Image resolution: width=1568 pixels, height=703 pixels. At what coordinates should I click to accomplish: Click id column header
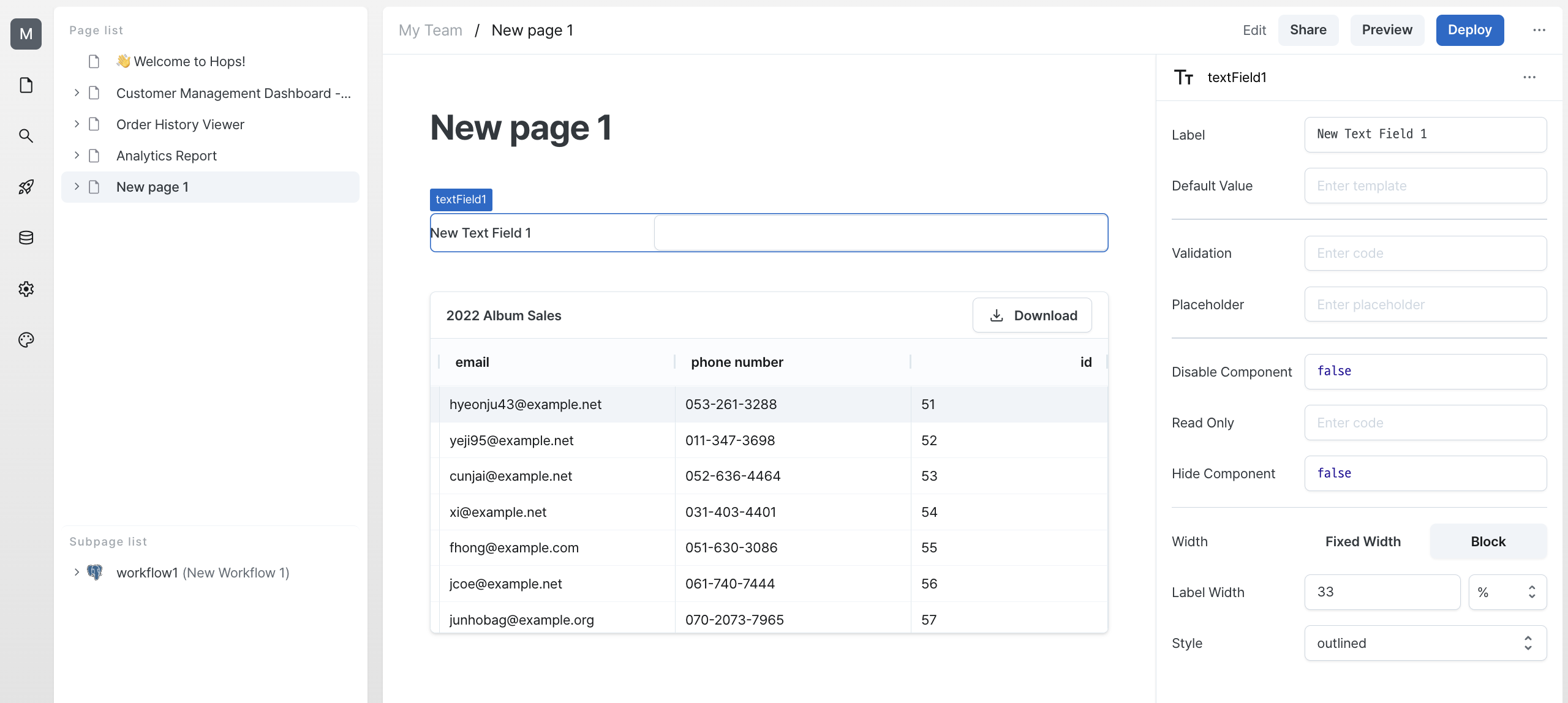(x=1009, y=362)
